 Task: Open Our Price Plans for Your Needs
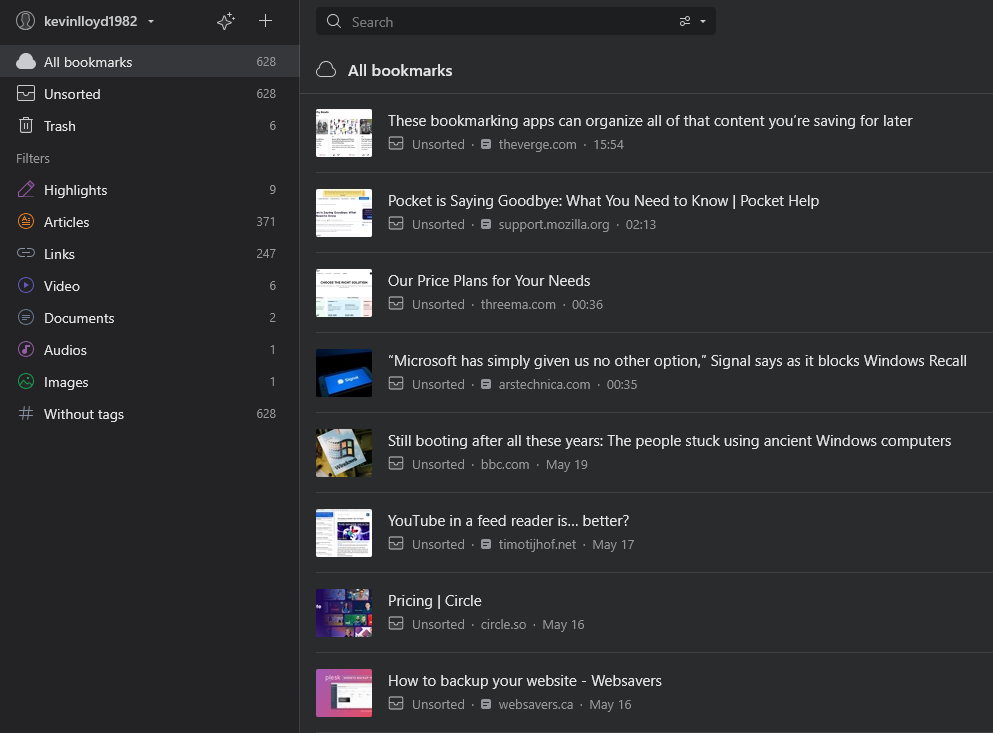pos(489,281)
